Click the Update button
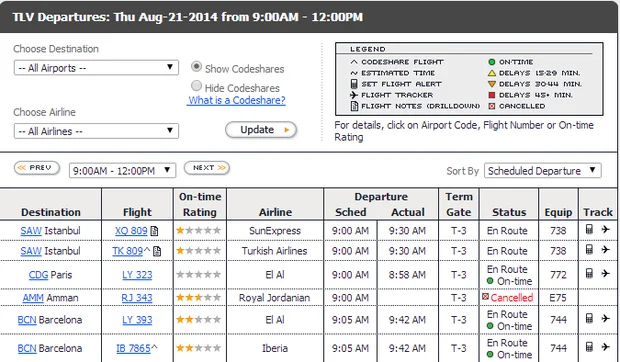 coord(261,130)
